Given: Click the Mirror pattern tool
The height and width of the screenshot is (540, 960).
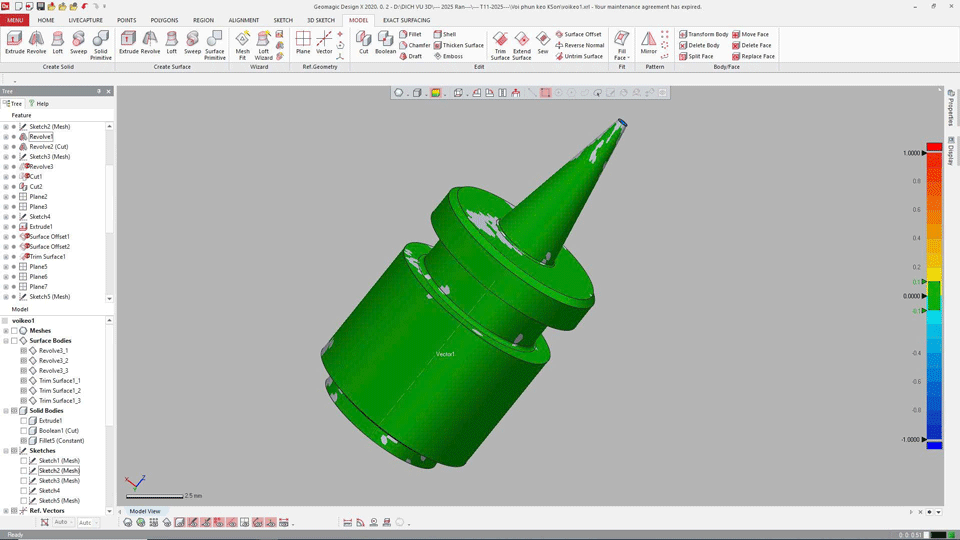Looking at the screenshot, I should [x=649, y=43].
